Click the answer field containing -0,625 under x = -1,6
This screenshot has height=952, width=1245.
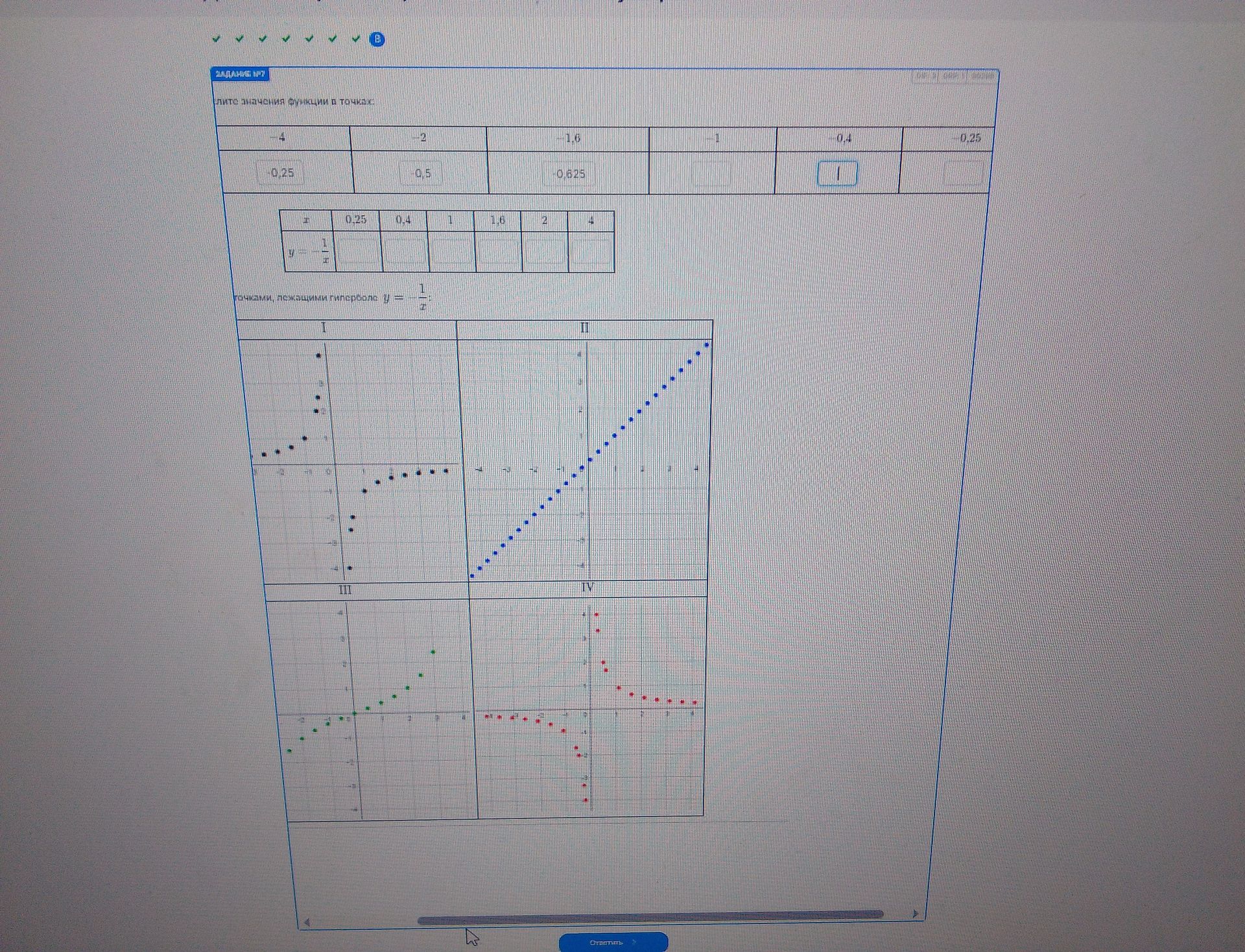569,174
